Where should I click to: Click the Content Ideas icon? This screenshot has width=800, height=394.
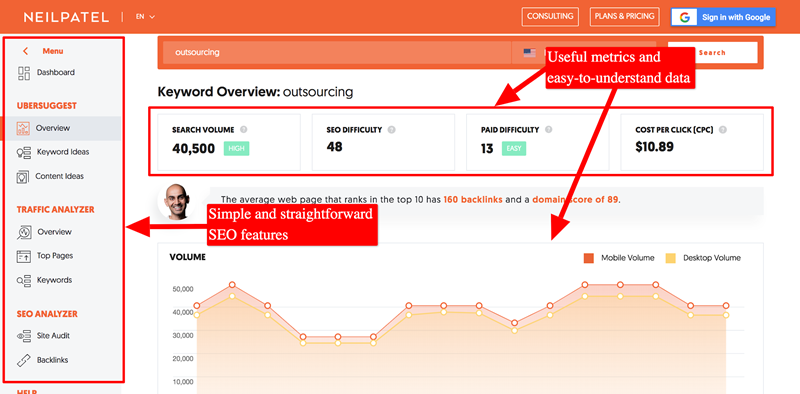(x=23, y=176)
